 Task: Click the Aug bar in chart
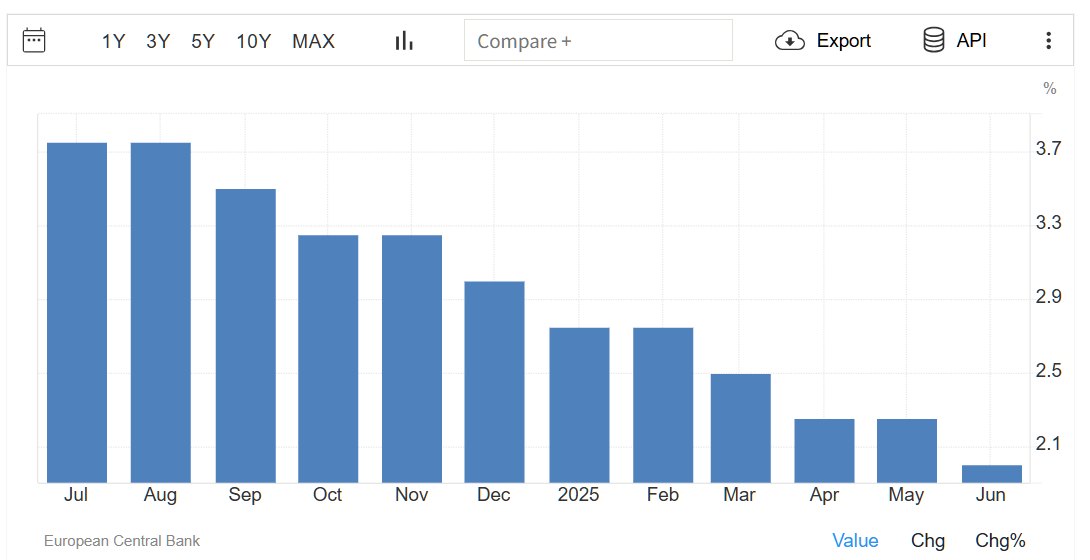(x=161, y=313)
